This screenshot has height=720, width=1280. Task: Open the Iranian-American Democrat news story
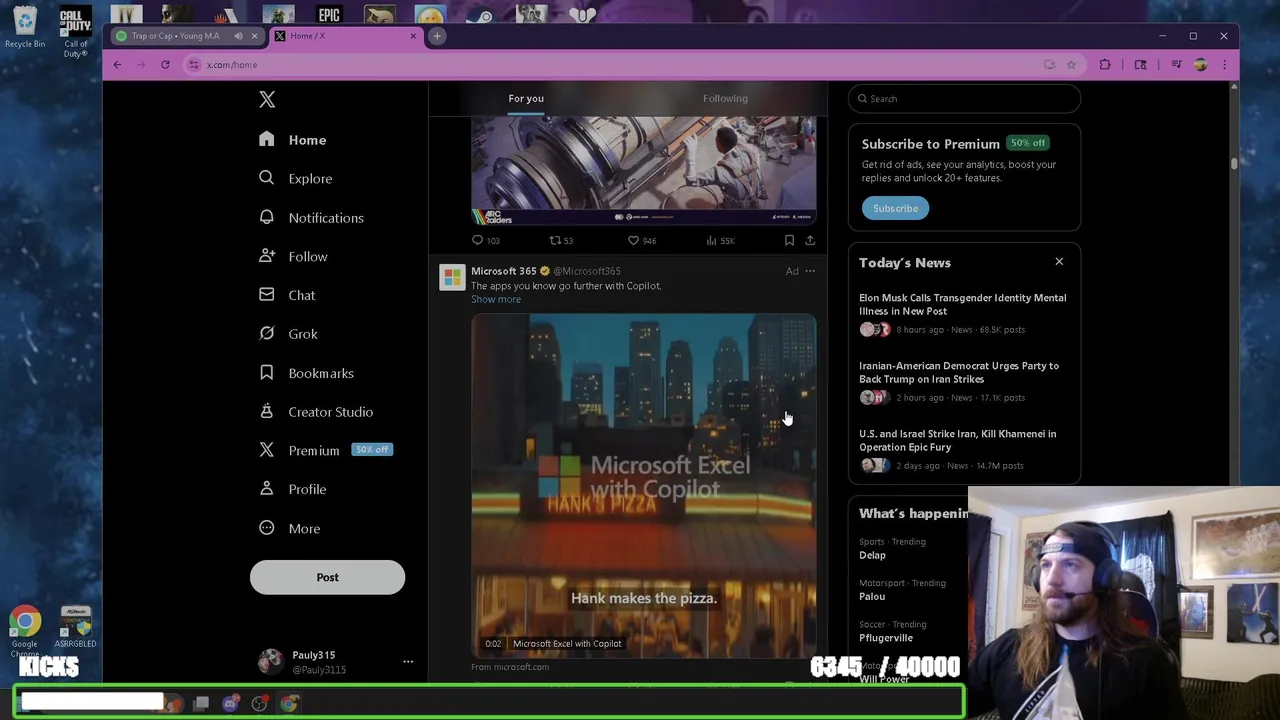[958, 372]
